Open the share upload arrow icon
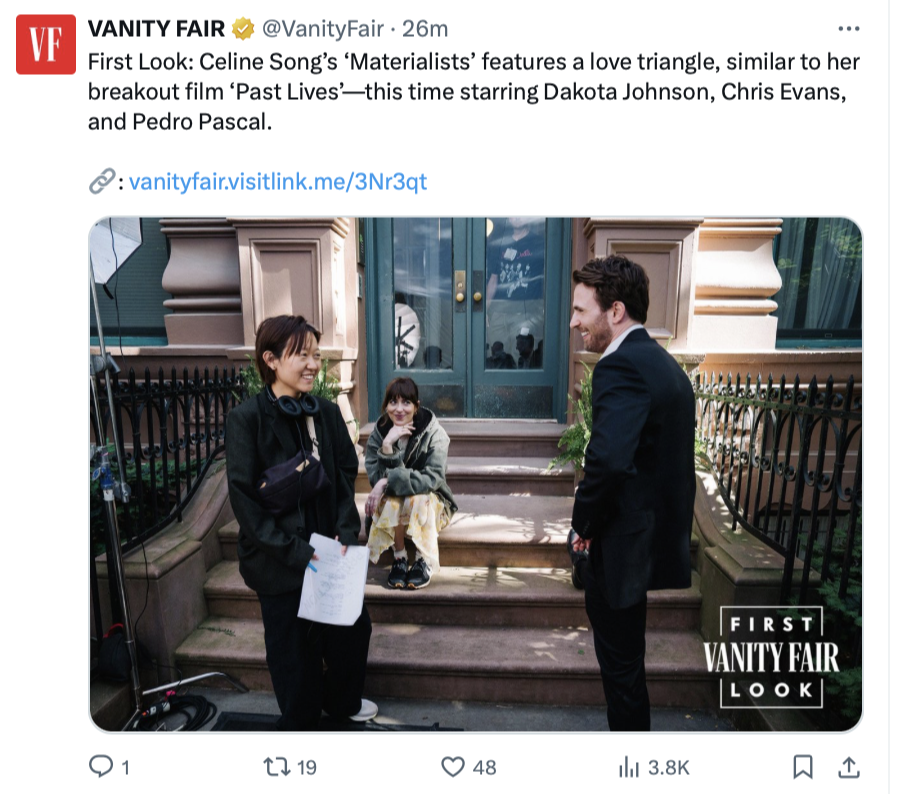Viewport: 916px width, 794px height. (848, 767)
